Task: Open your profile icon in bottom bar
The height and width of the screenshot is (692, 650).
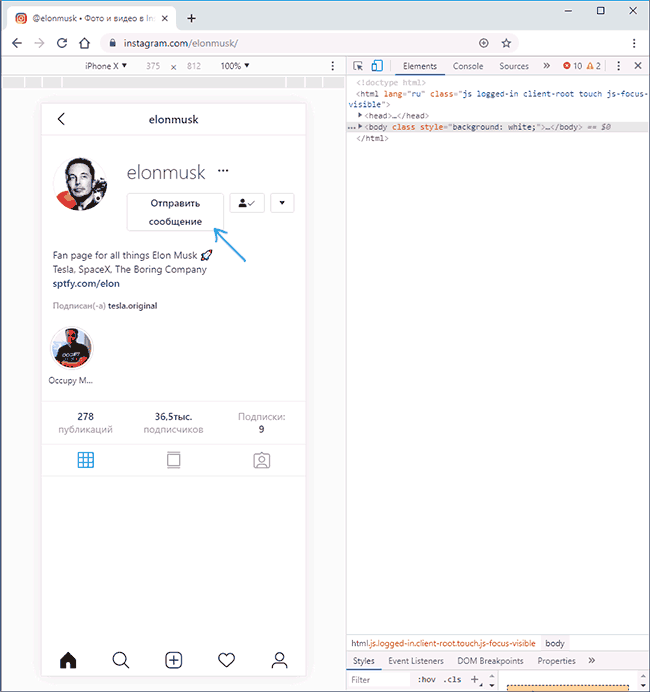Action: pyautogui.click(x=280, y=660)
